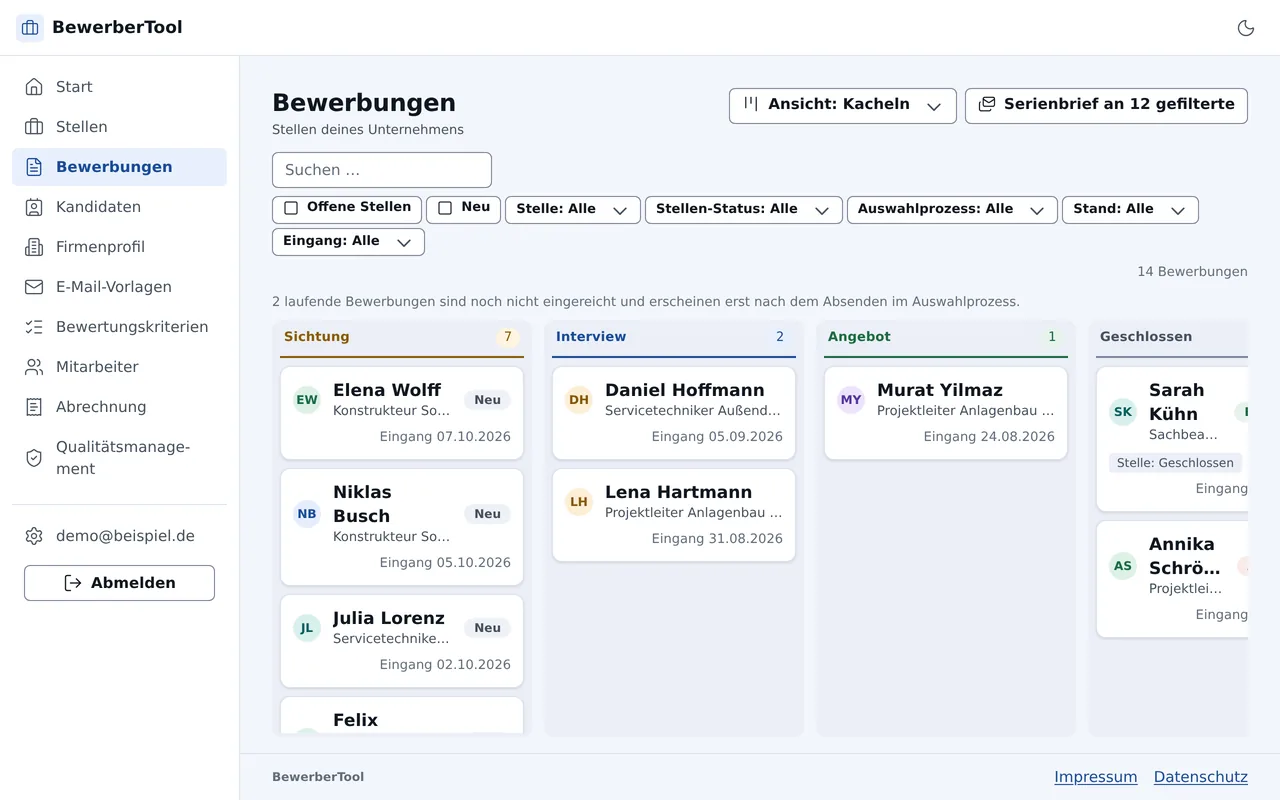Image resolution: width=1280 pixels, height=800 pixels.
Task: Navigate to Mitarbeiter page
Action: [119, 367]
